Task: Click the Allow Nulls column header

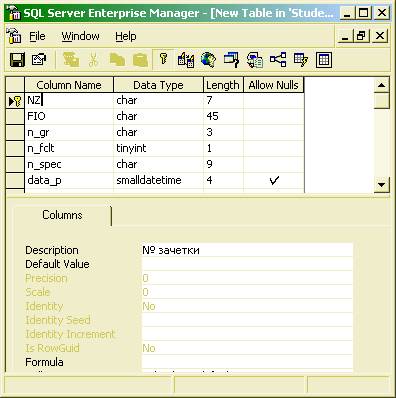Action: tap(274, 85)
